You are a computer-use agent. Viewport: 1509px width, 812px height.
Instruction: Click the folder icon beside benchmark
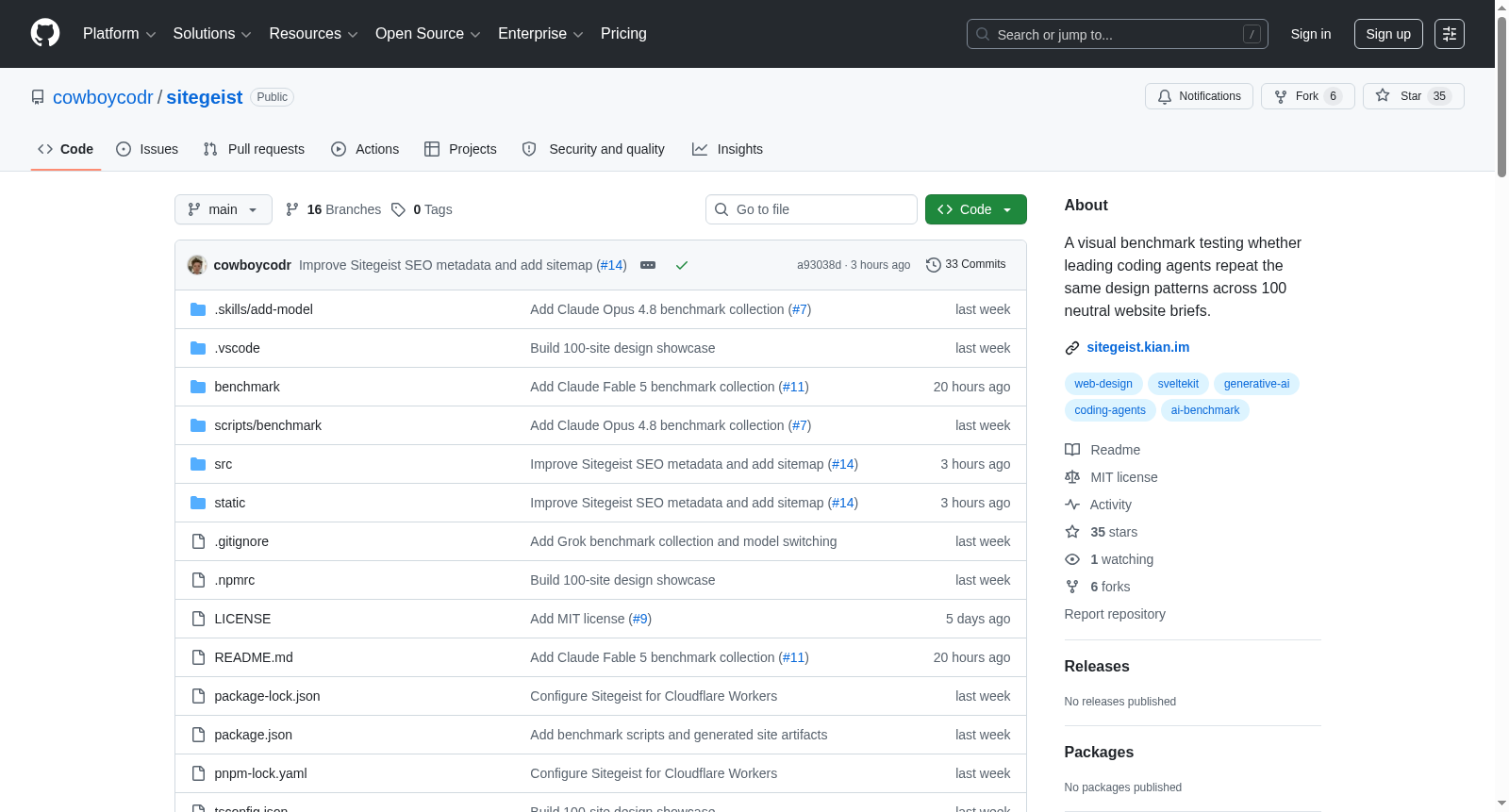pos(198,387)
